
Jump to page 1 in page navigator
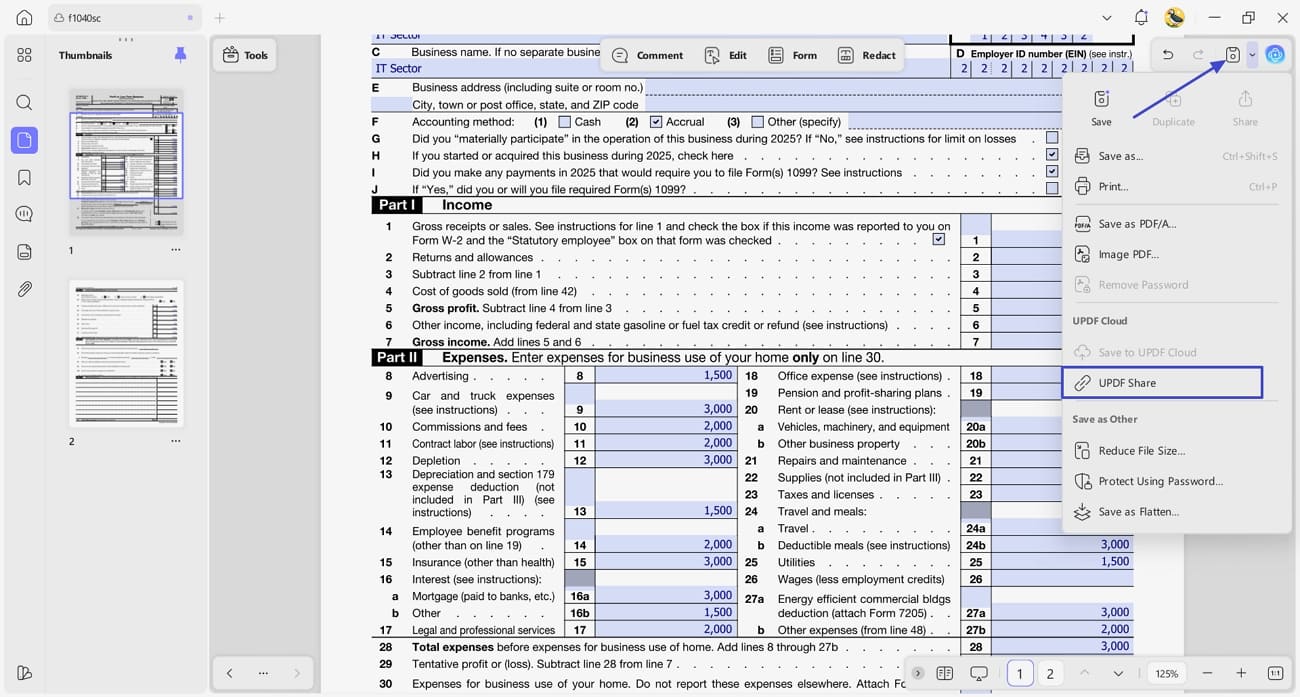(x=1020, y=673)
